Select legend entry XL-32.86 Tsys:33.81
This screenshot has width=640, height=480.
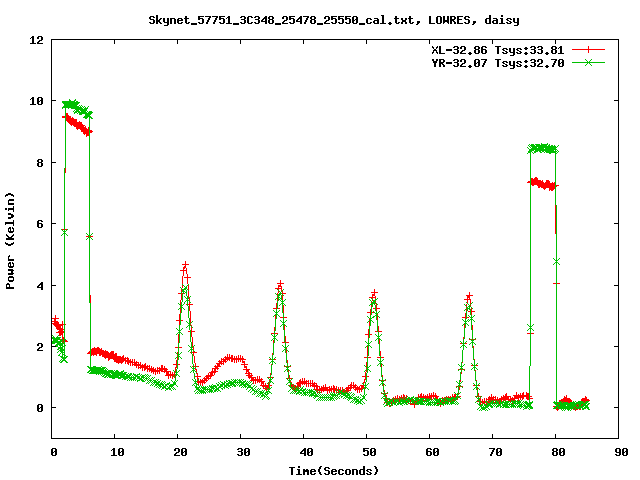click(498, 50)
